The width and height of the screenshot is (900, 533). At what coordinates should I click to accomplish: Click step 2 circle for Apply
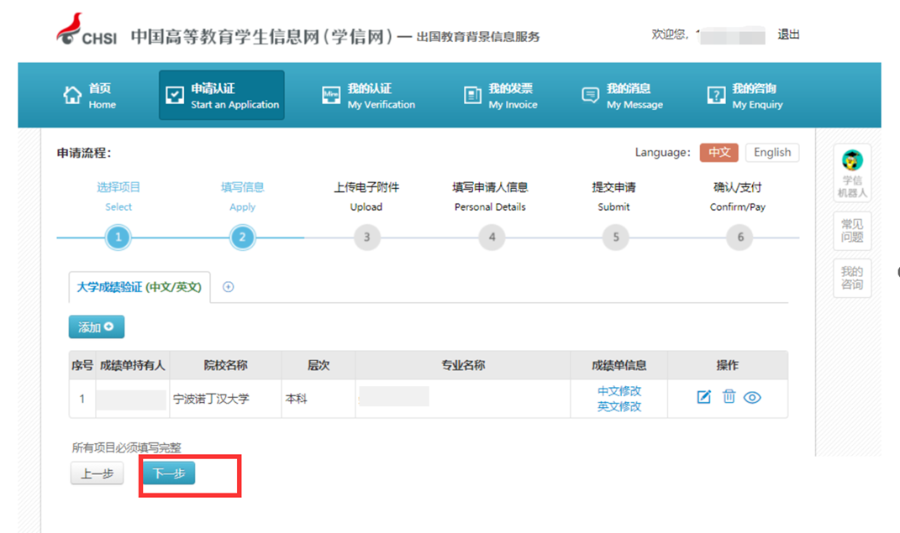242,237
